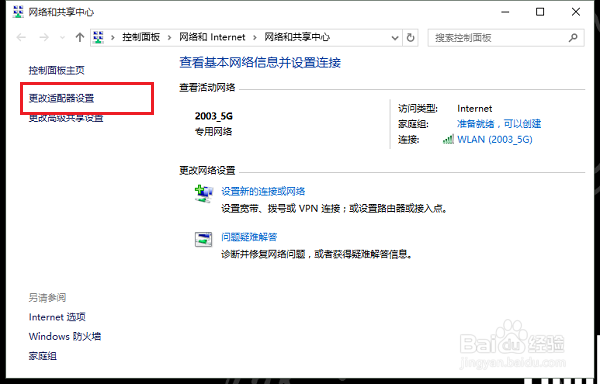The height and width of the screenshot is (384, 600).
Task: Click the search magnifier icon
Action: 573,38
